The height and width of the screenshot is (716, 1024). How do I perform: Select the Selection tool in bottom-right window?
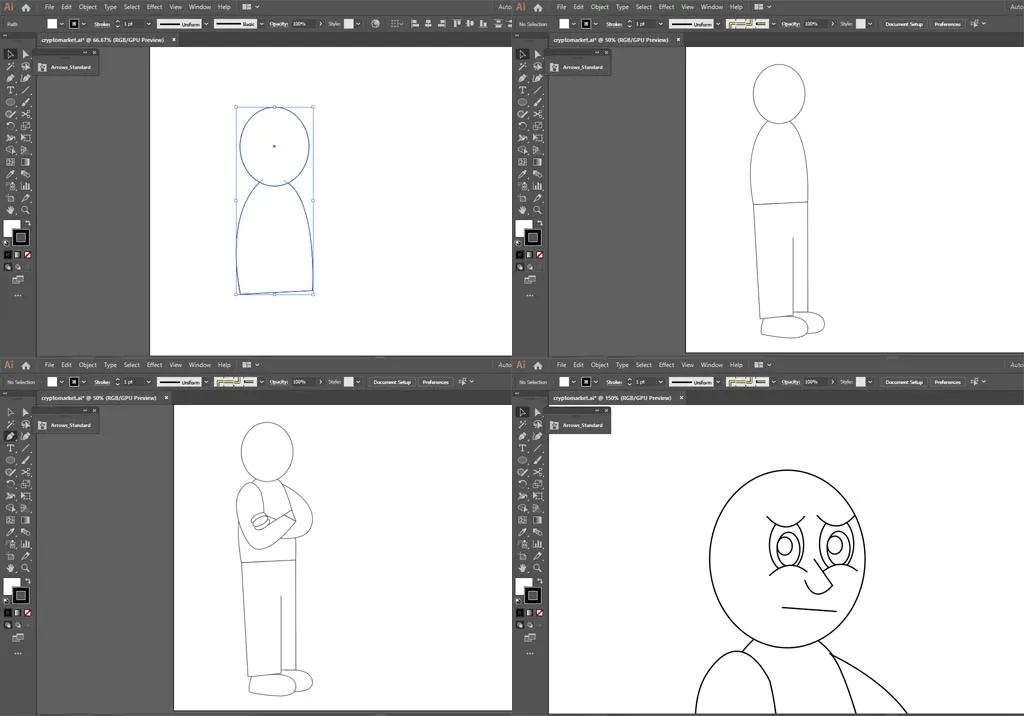[522, 412]
